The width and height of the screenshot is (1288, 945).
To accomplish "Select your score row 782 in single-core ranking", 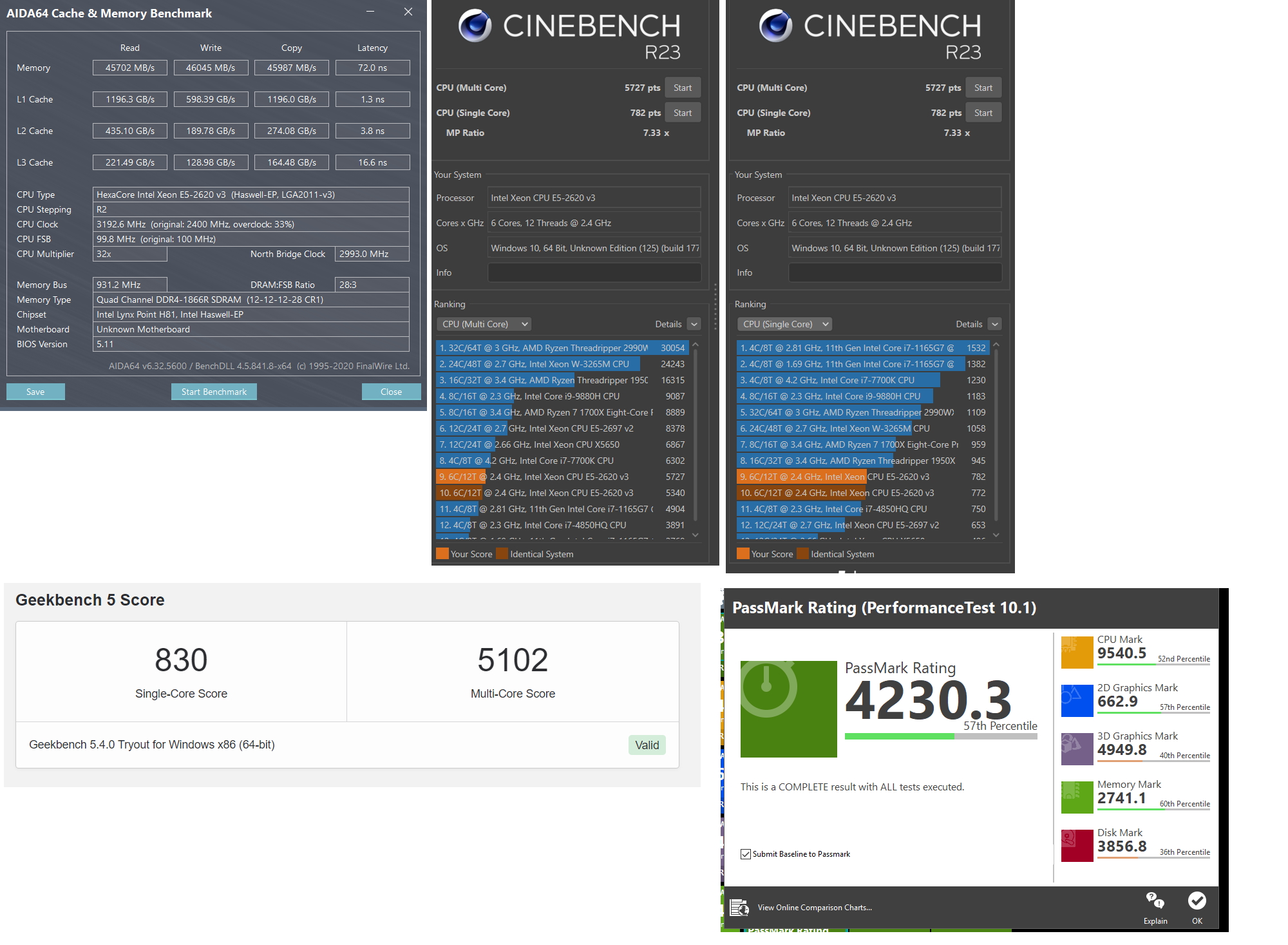I will (863, 477).
